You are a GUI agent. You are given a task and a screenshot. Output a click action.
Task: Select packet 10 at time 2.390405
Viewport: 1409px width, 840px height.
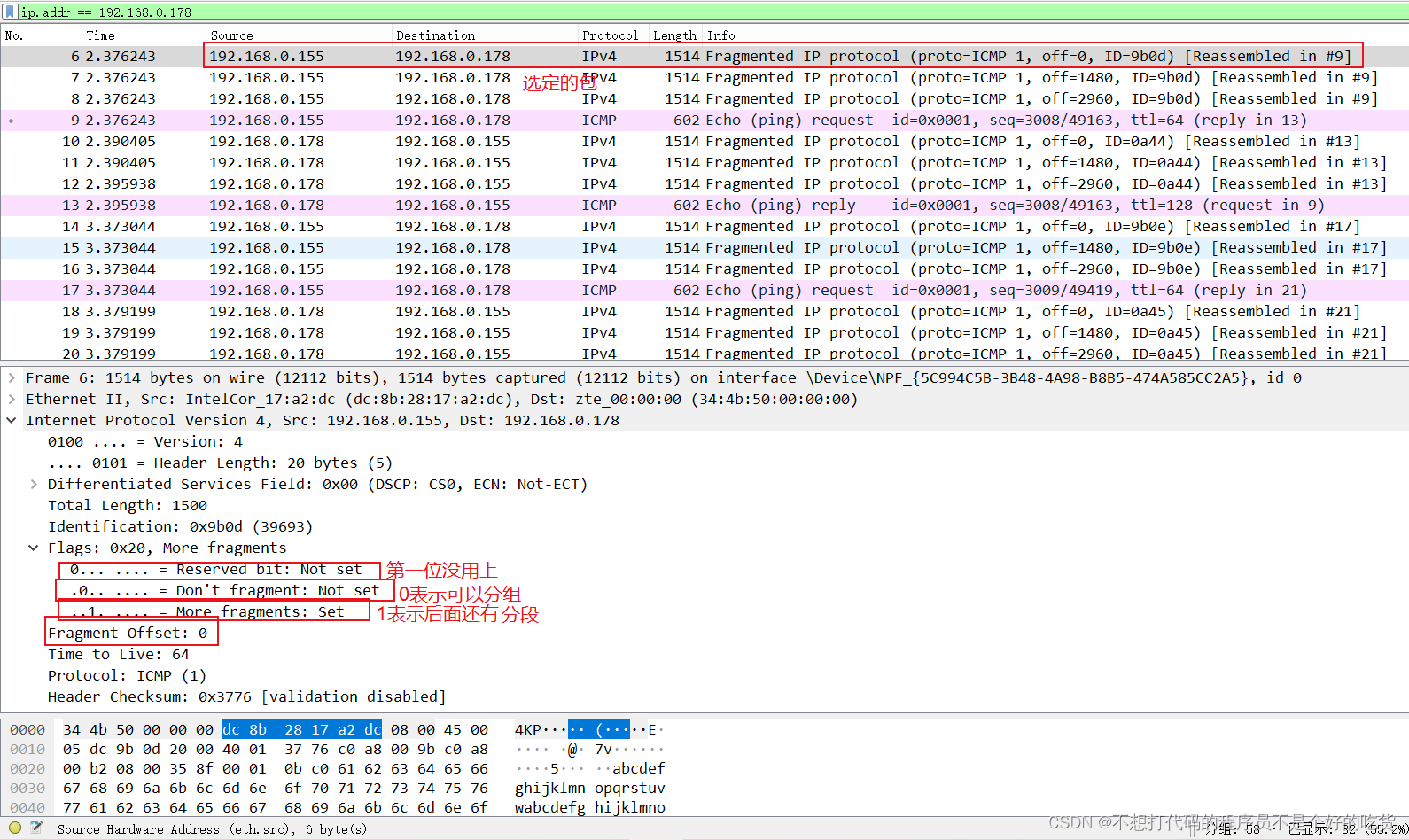tap(704, 141)
